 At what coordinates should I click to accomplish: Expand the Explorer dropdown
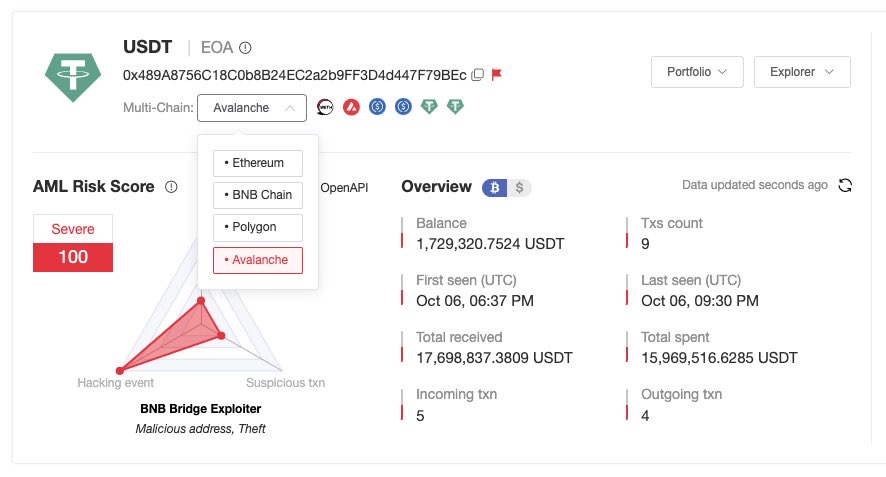(x=802, y=72)
